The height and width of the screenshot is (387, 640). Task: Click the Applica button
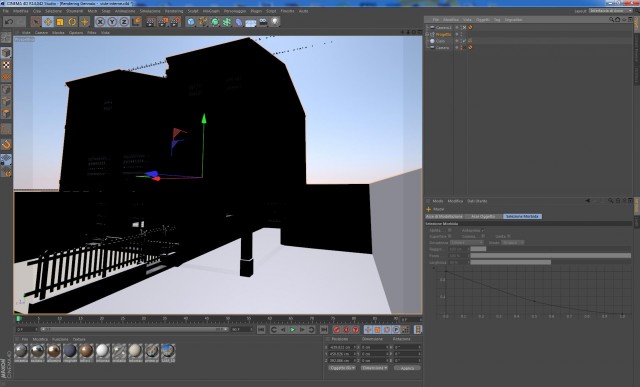(407, 368)
